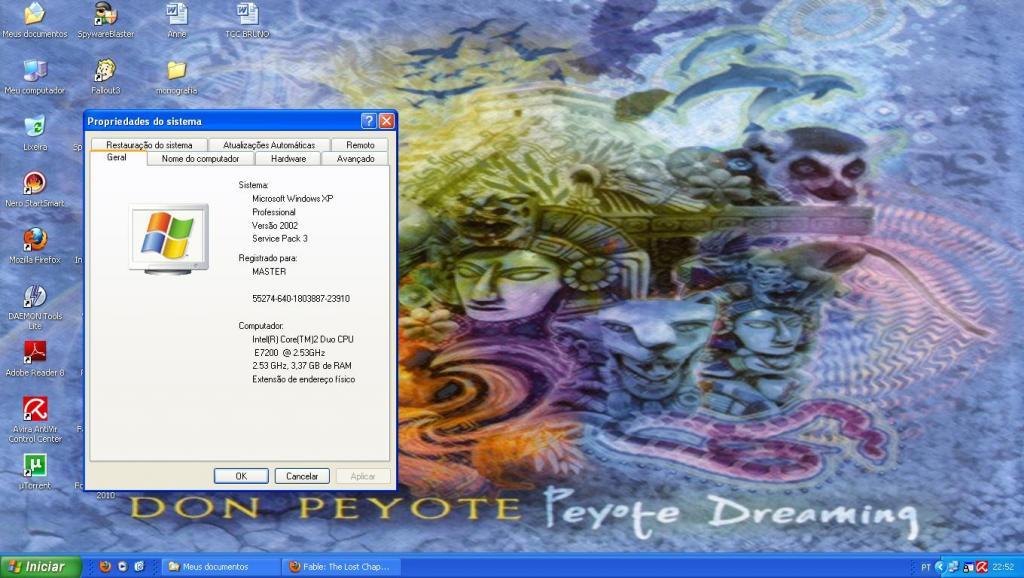1024x578 pixels.
Task: Select the Mozilla Firefox desktop shortcut
Action: [x=35, y=246]
